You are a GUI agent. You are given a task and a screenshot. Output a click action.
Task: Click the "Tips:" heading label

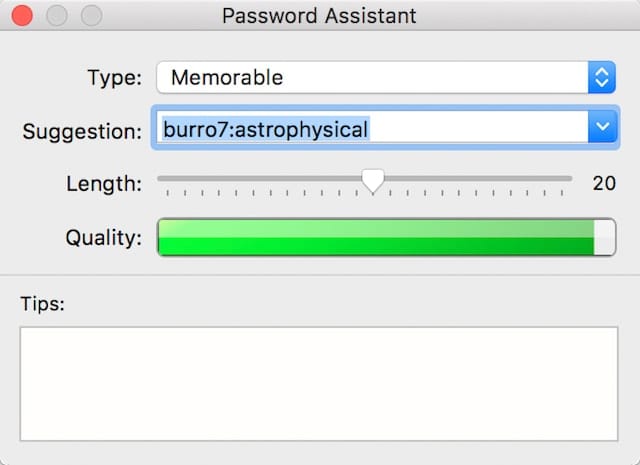click(42, 303)
